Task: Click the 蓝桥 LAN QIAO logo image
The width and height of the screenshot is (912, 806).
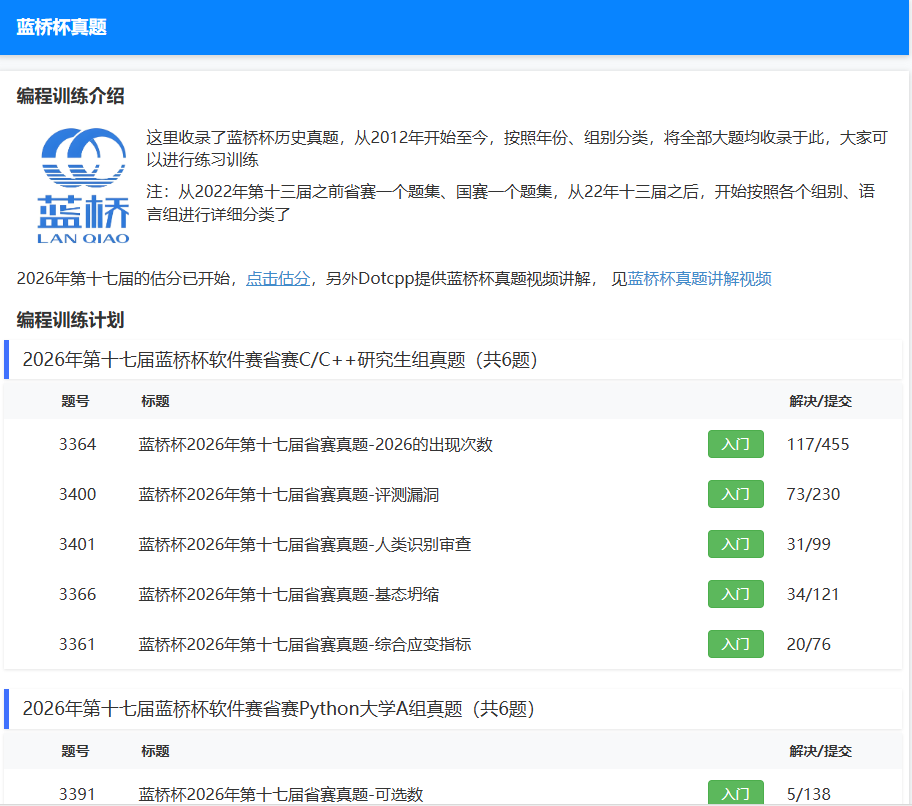Action: tap(83, 186)
